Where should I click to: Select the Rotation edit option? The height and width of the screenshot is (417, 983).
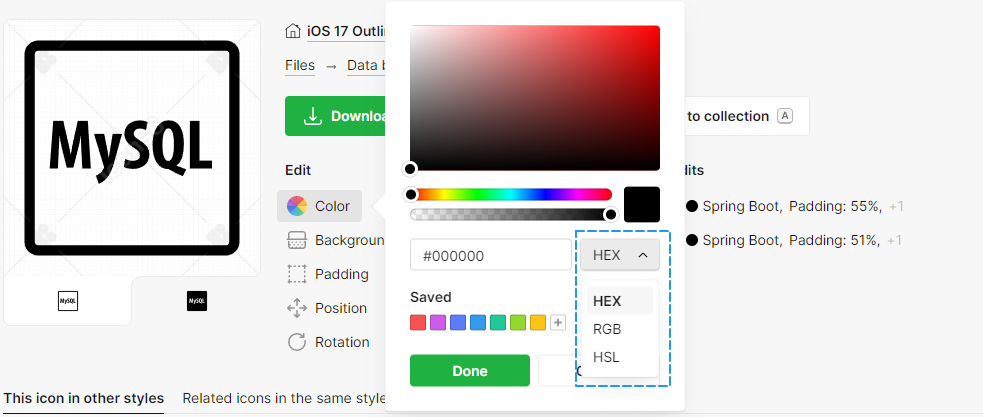(x=328, y=342)
